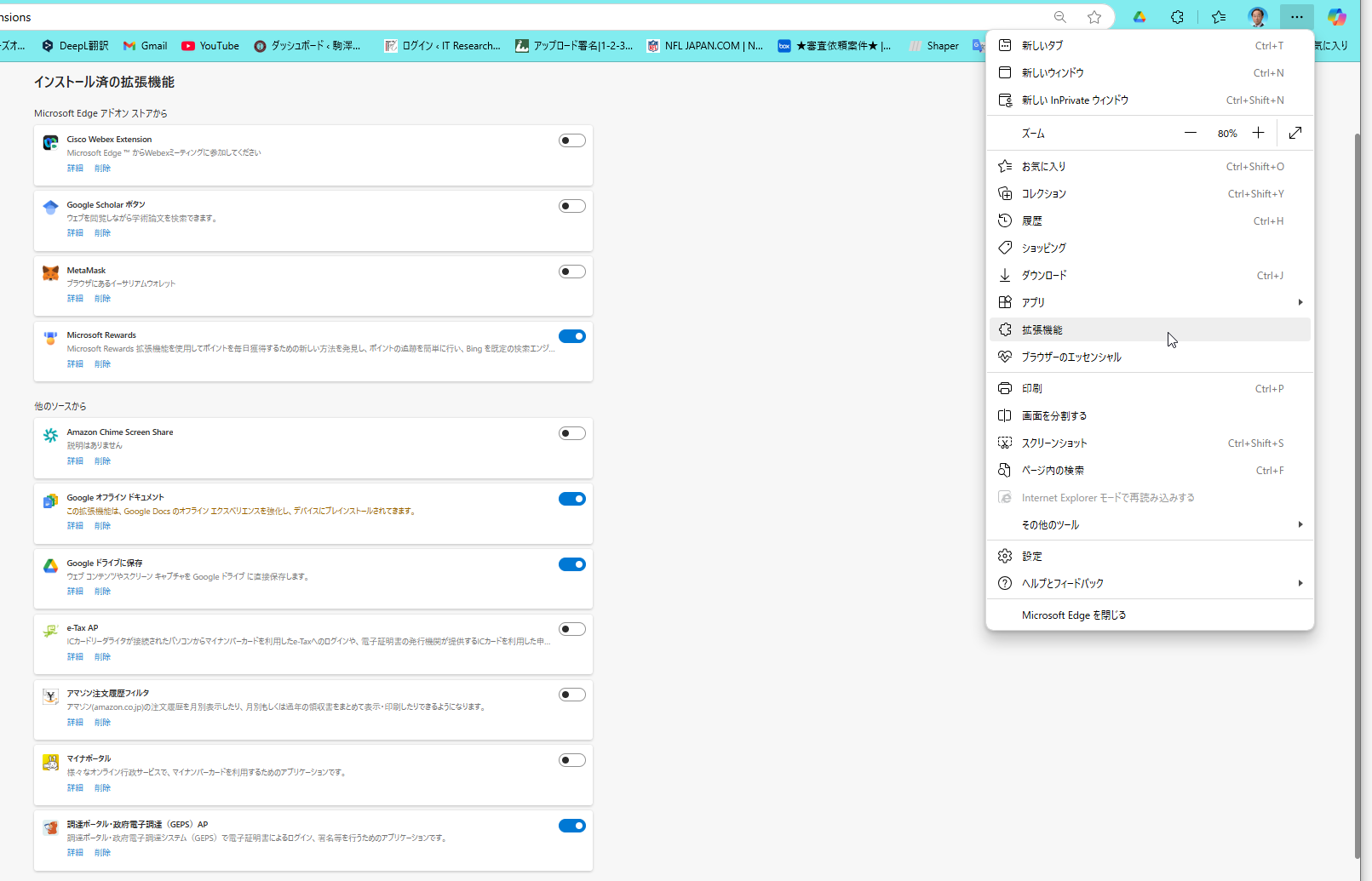Open the favorites hub toolbar icon
Screen dimensions: 1372x881
(x=1219, y=17)
